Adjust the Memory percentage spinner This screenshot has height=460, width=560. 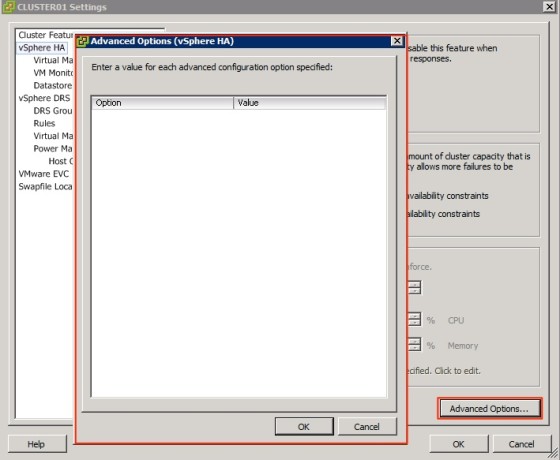click(x=414, y=344)
